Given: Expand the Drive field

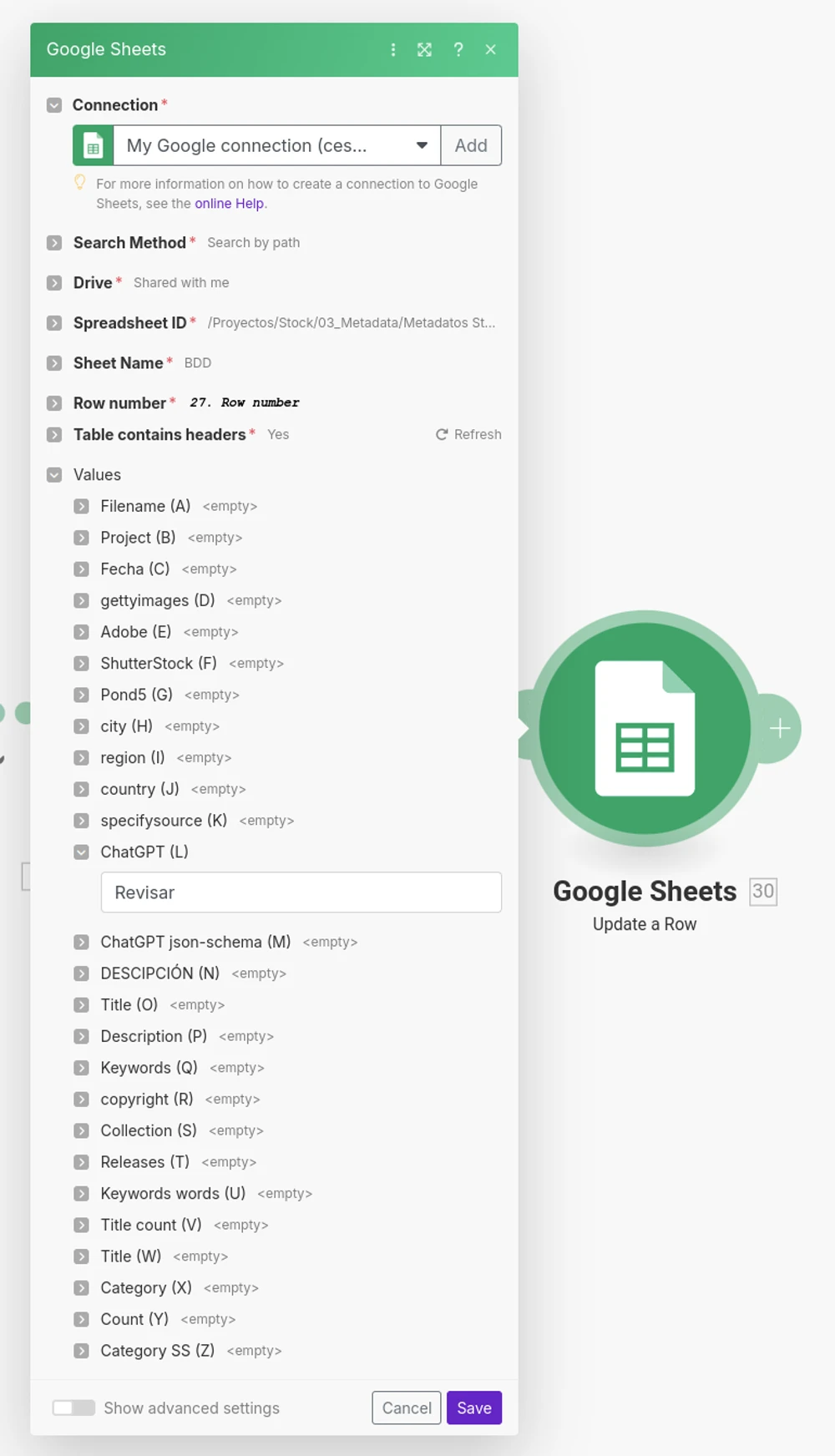Looking at the screenshot, I should (54, 283).
